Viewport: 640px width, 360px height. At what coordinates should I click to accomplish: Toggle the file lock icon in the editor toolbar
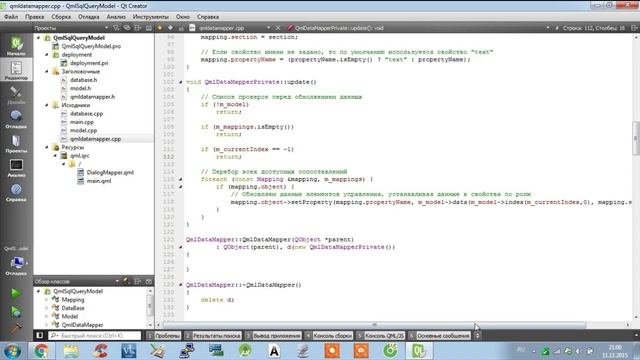(x=181, y=28)
